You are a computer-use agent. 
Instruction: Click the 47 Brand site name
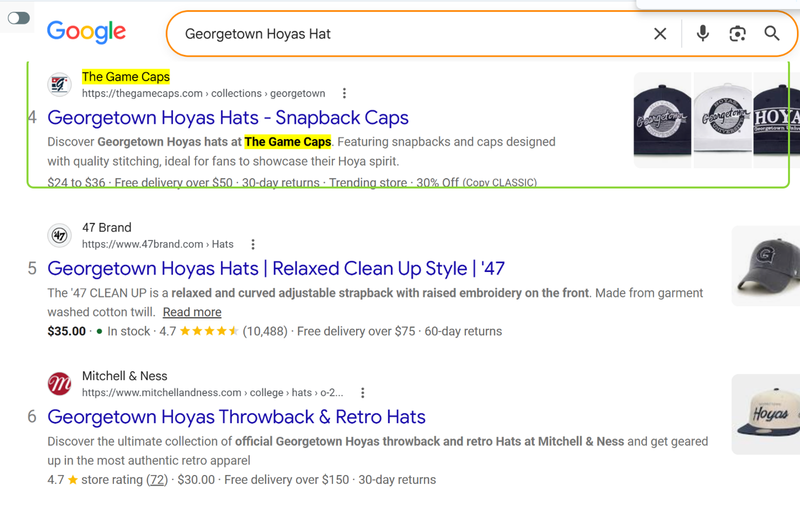[x=107, y=227]
